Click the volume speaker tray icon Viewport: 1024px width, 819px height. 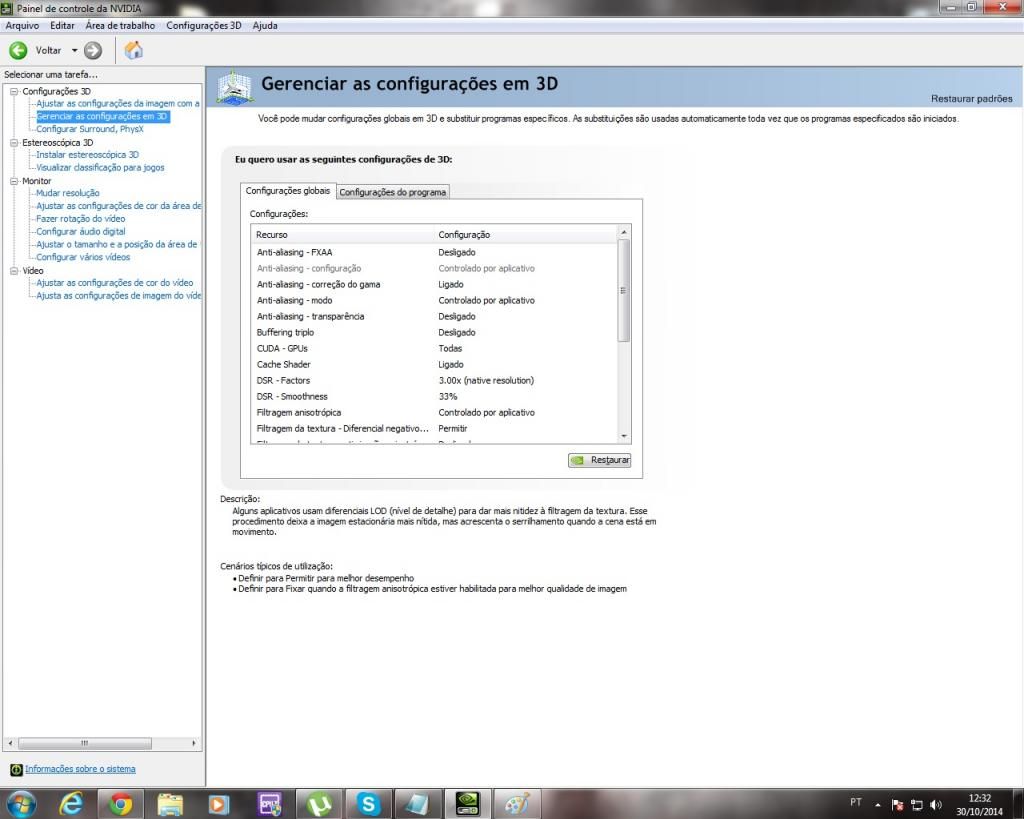(x=936, y=805)
